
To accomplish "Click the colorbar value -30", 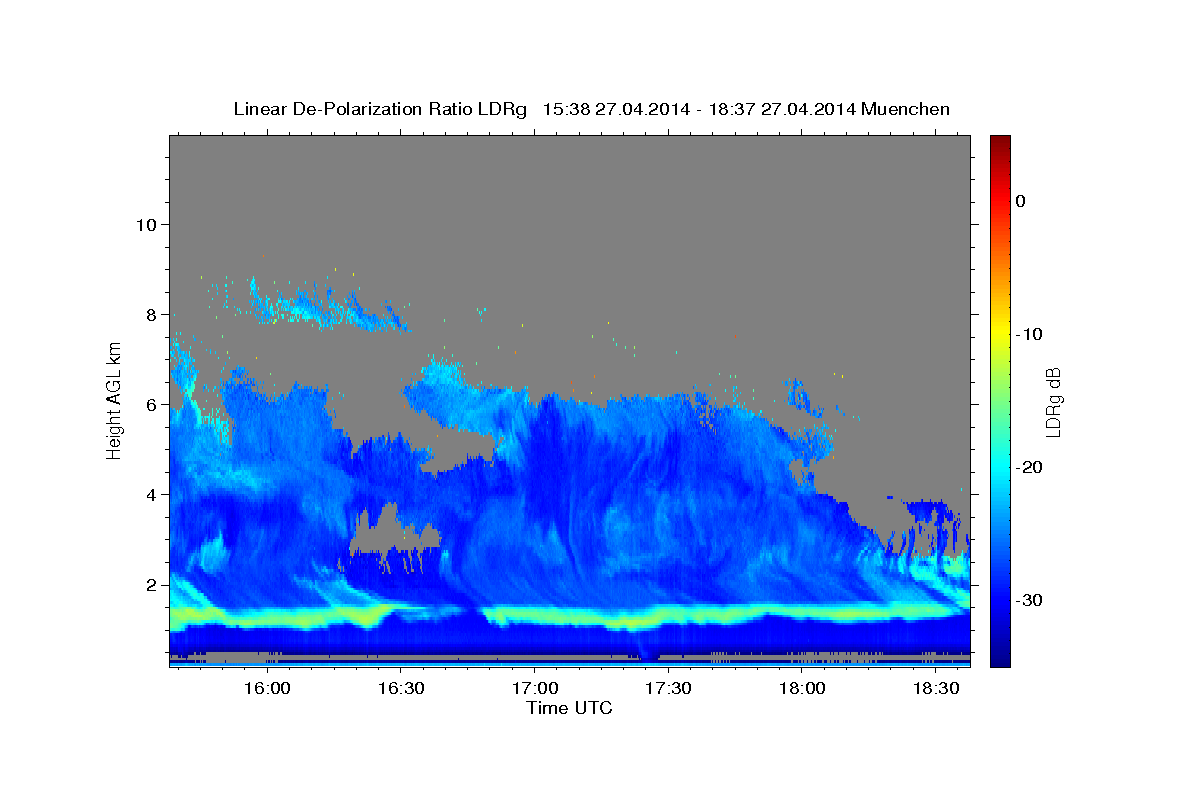I will [1028, 600].
